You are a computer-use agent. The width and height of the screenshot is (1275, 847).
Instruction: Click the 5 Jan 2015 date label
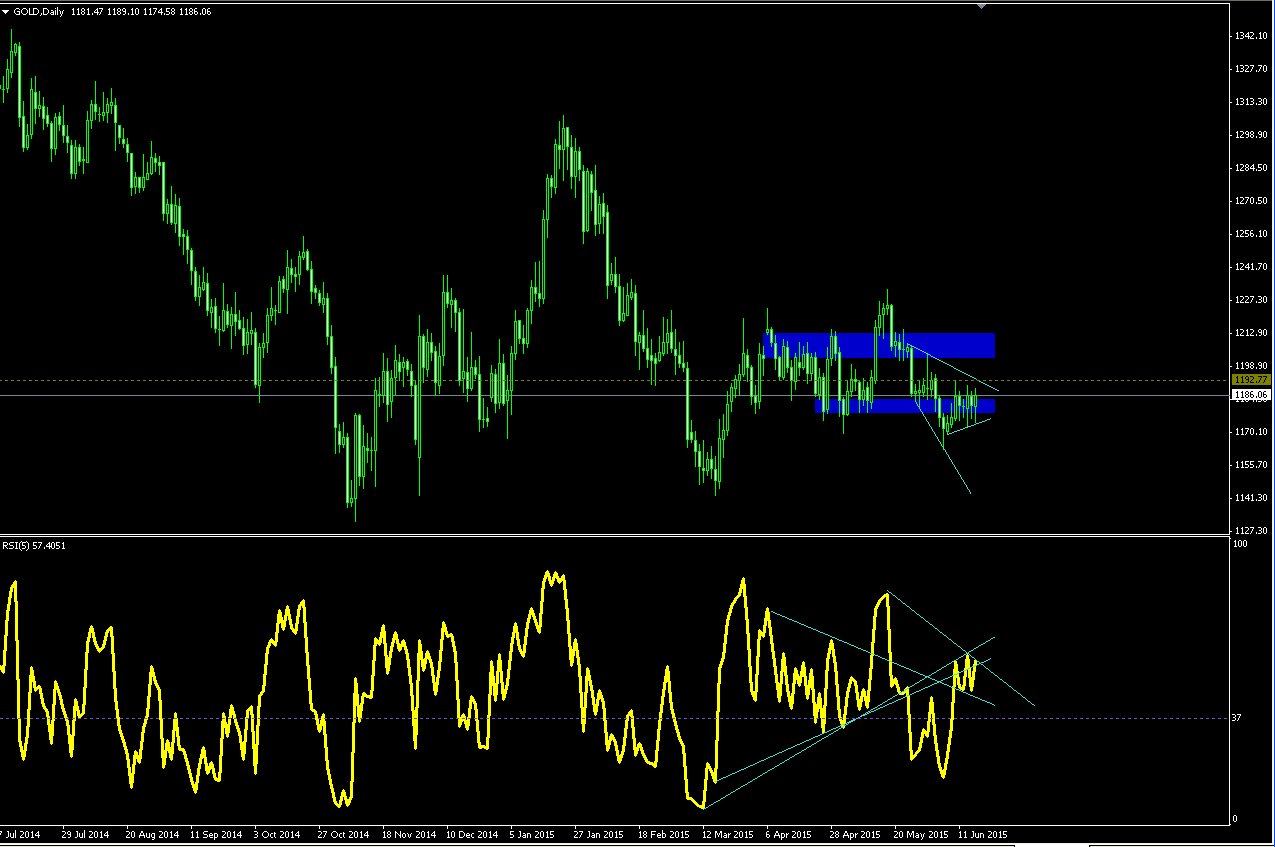(532, 833)
